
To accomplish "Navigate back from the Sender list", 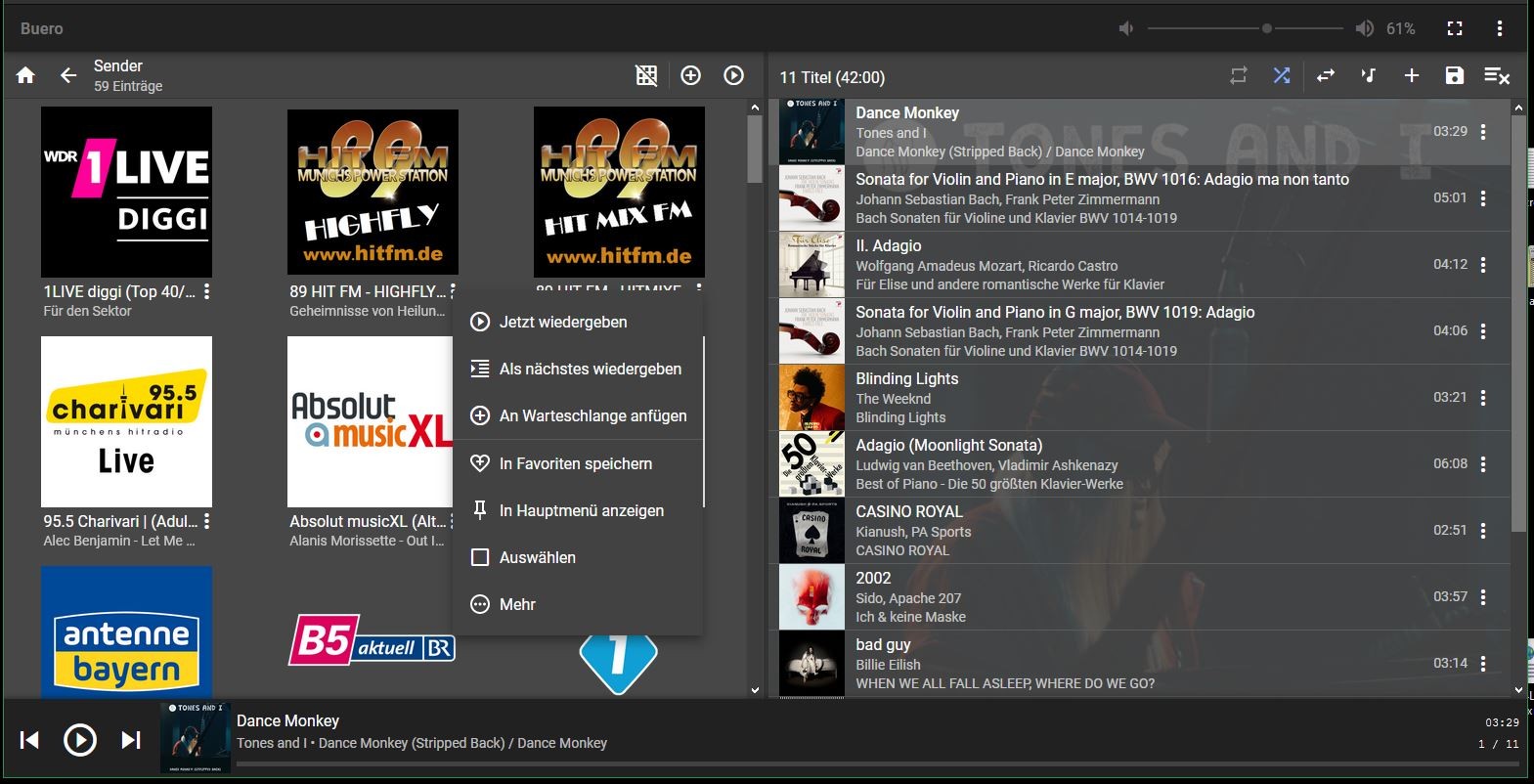I will click(67, 75).
